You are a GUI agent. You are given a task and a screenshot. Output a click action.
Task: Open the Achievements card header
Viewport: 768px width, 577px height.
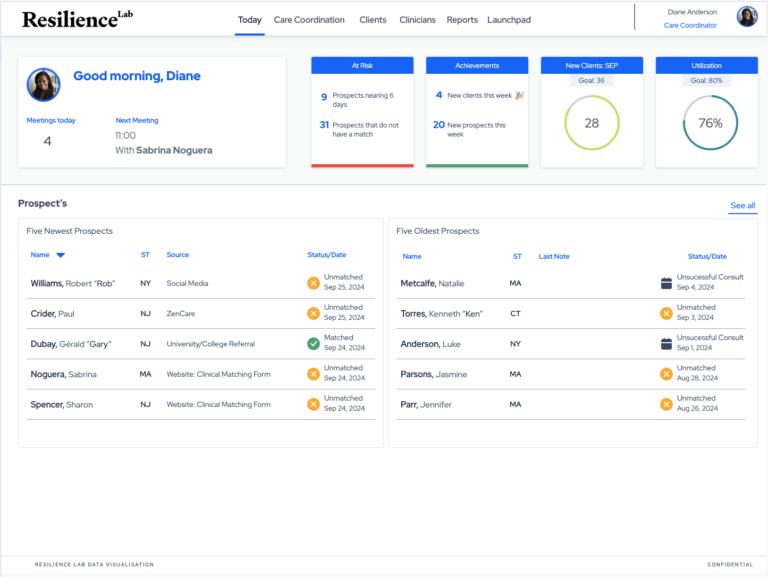[477, 65]
